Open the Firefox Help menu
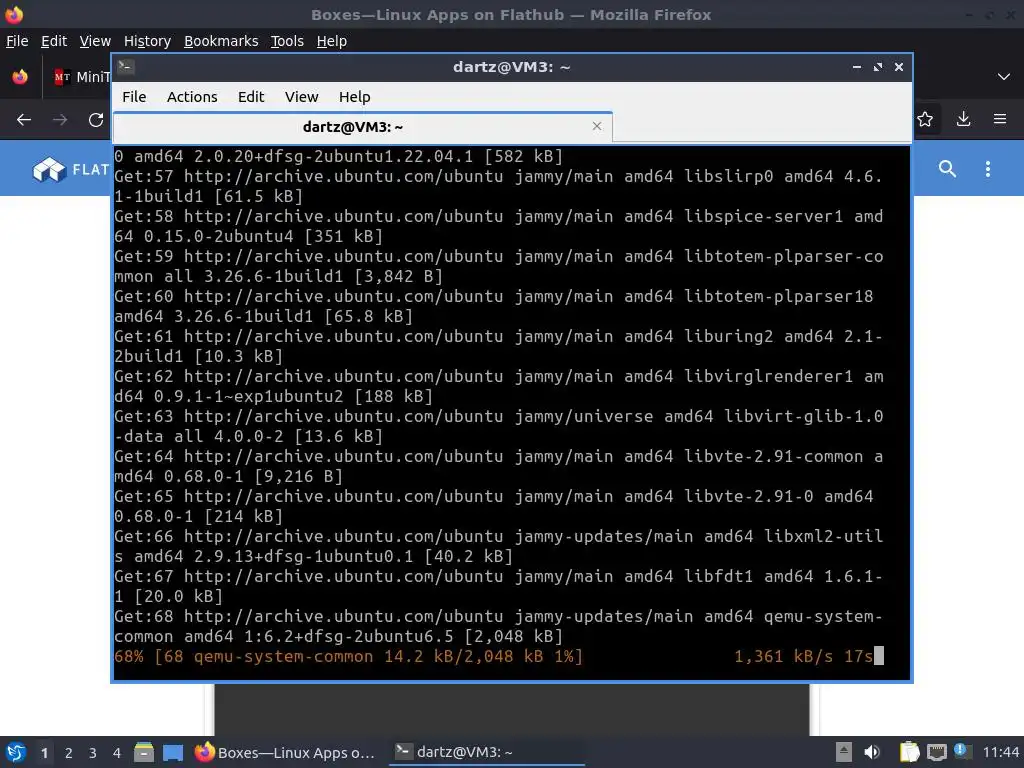This screenshot has width=1024, height=768. (x=331, y=41)
